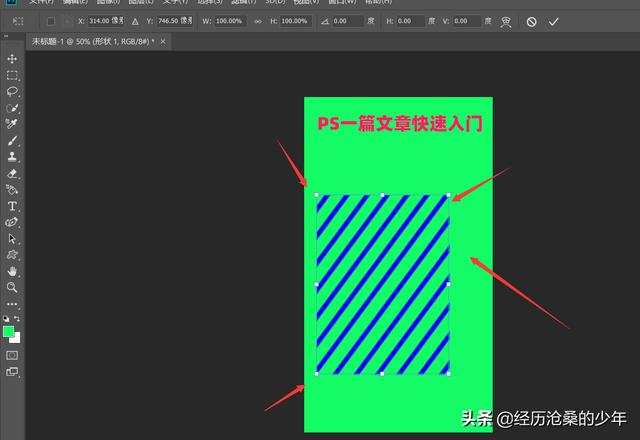Viewport: 640px width, 440px height.
Task: Click the top-right transform handle
Action: (x=449, y=195)
